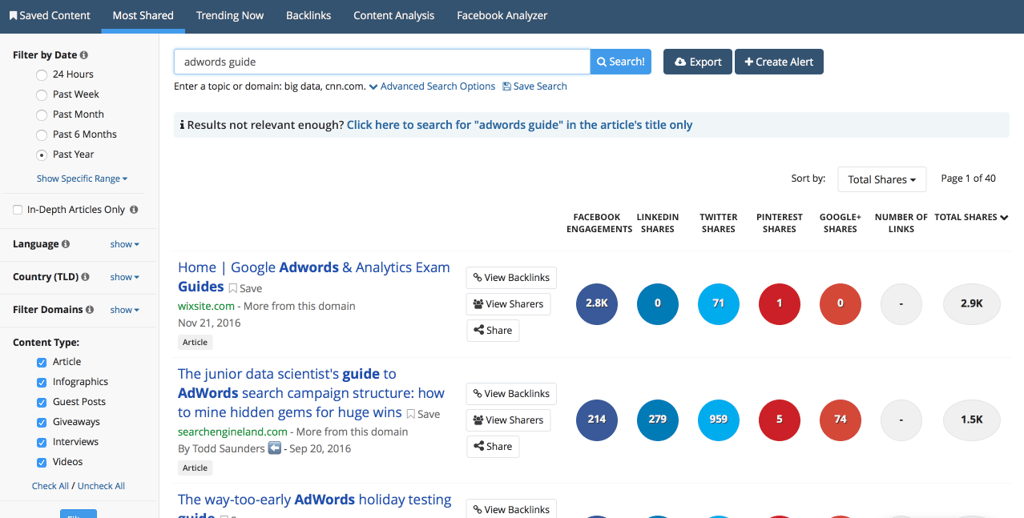This screenshot has height=518, width=1024.
Task: Open the Saved Content tab
Action: tap(50, 16)
